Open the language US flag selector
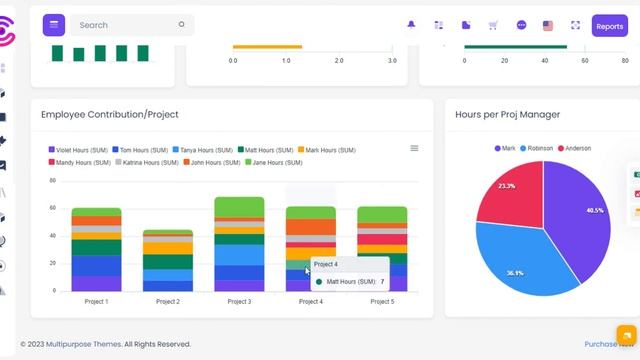Screen dimensions: 640x360 548,26
